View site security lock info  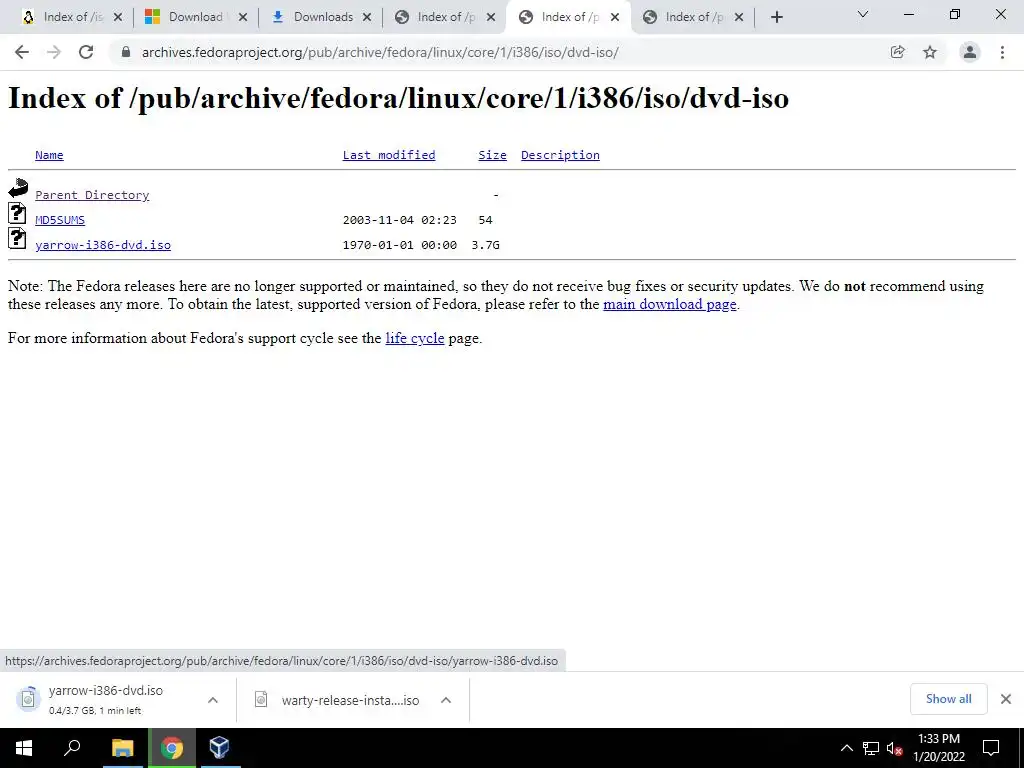pyautogui.click(x=126, y=52)
